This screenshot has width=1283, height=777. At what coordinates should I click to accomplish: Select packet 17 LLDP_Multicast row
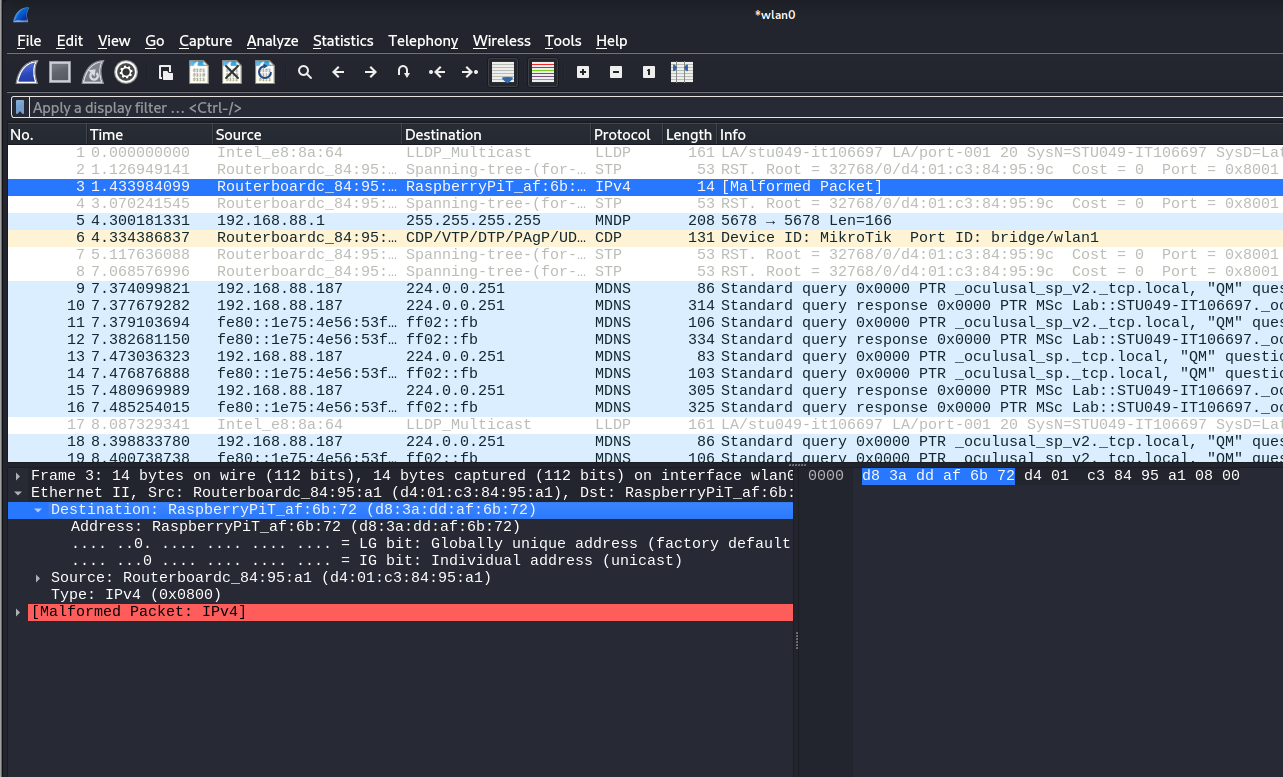tap(644, 425)
